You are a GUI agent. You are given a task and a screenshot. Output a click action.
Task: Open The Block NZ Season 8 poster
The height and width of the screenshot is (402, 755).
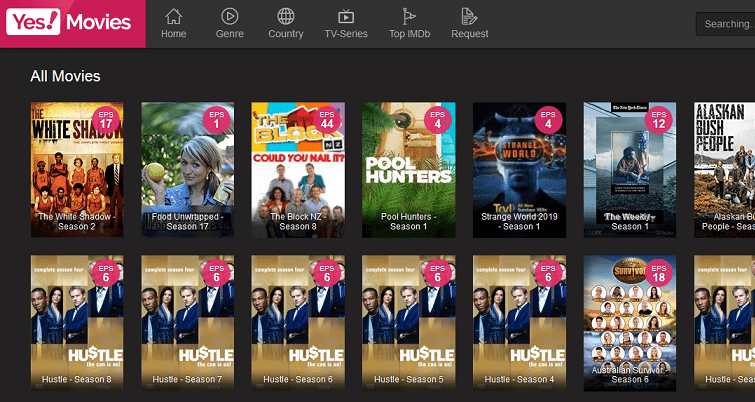pos(298,169)
